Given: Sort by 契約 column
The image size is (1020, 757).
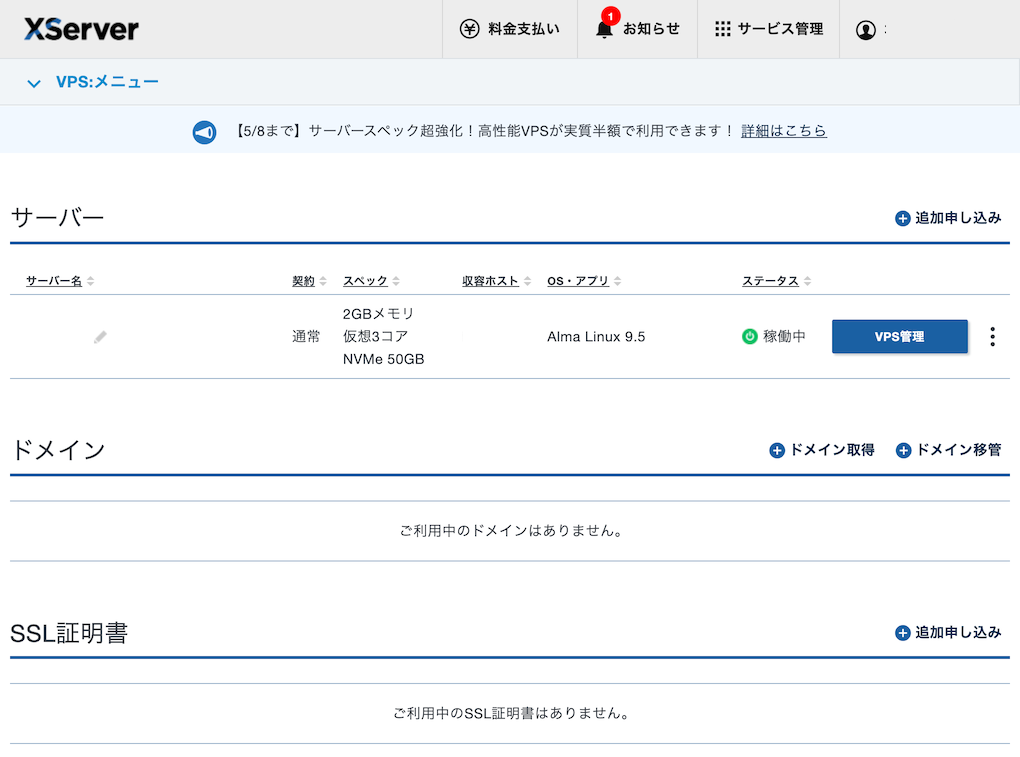Looking at the screenshot, I should click(x=309, y=281).
